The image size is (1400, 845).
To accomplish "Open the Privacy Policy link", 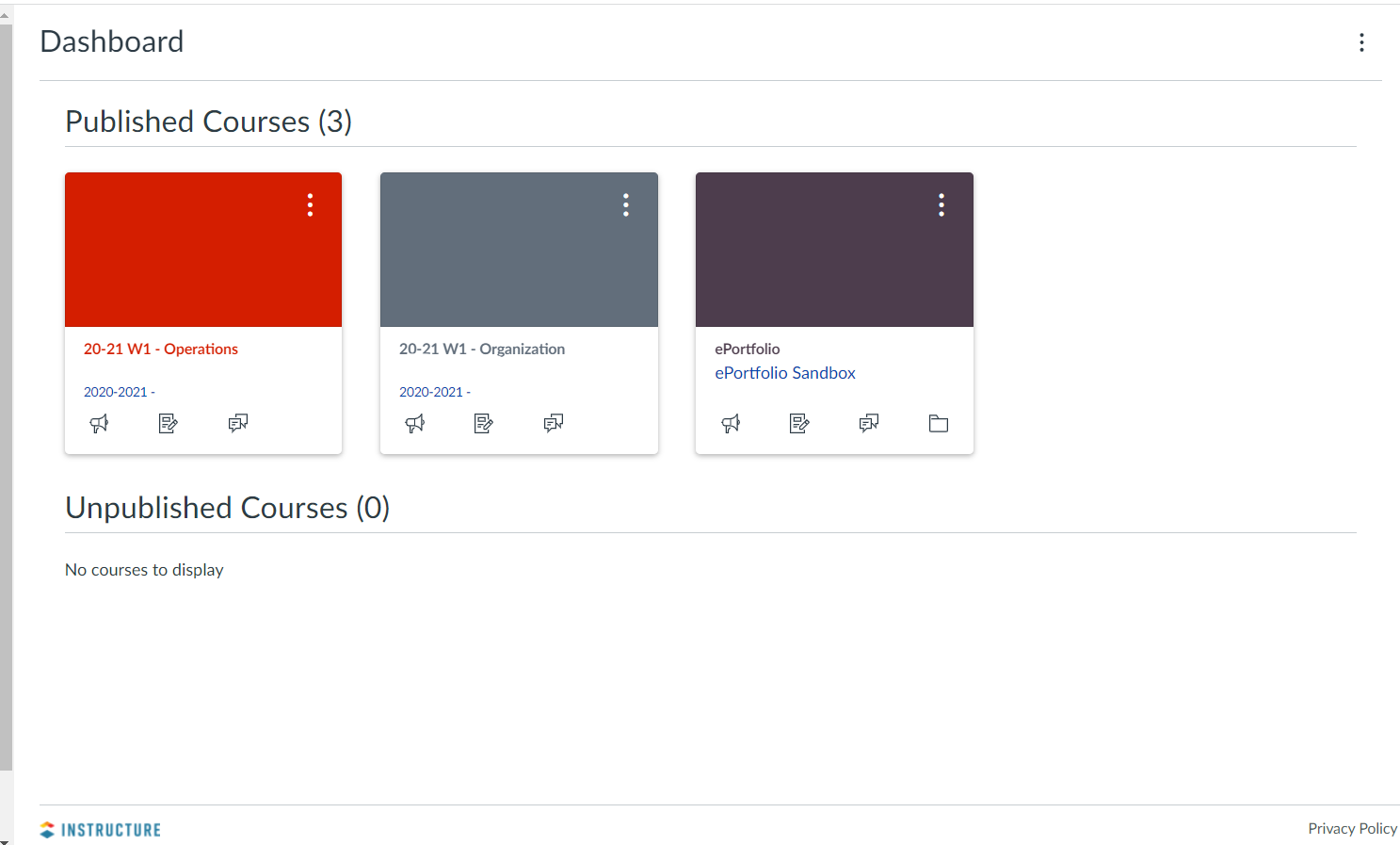I will [x=1352, y=829].
